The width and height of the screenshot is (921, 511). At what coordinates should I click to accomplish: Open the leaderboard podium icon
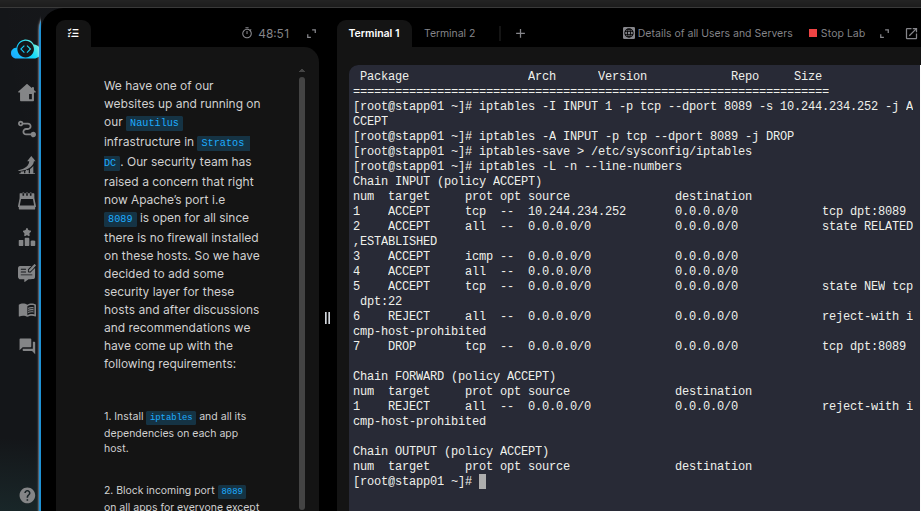pyautogui.click(x=27, y=237)
